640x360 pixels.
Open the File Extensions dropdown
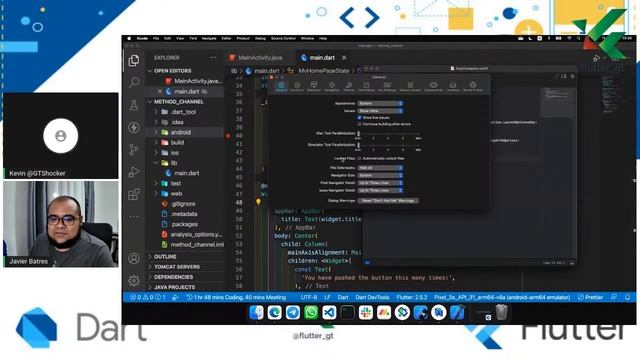pyautogui.click(x=380, y=168)
